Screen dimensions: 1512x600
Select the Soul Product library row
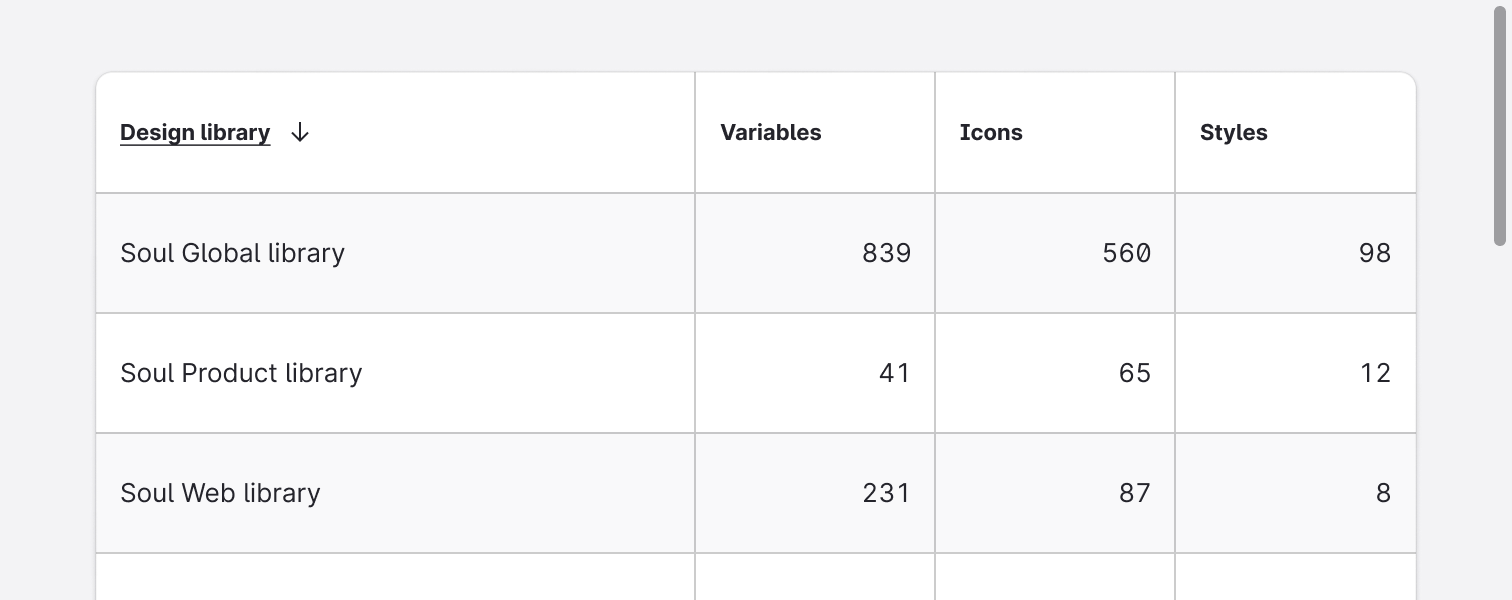coord(241,373)
